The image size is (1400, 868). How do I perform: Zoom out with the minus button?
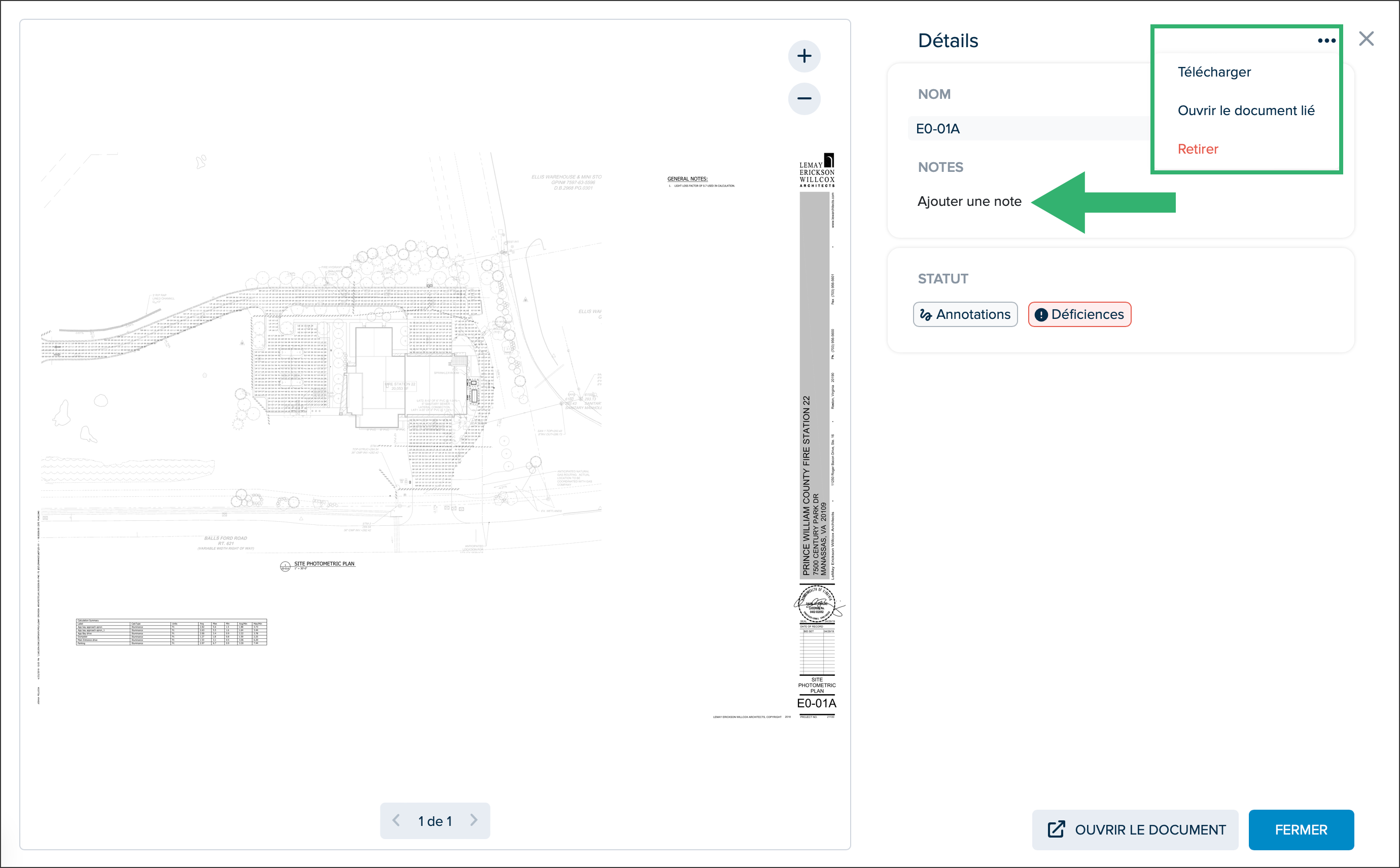coord(804,98)
